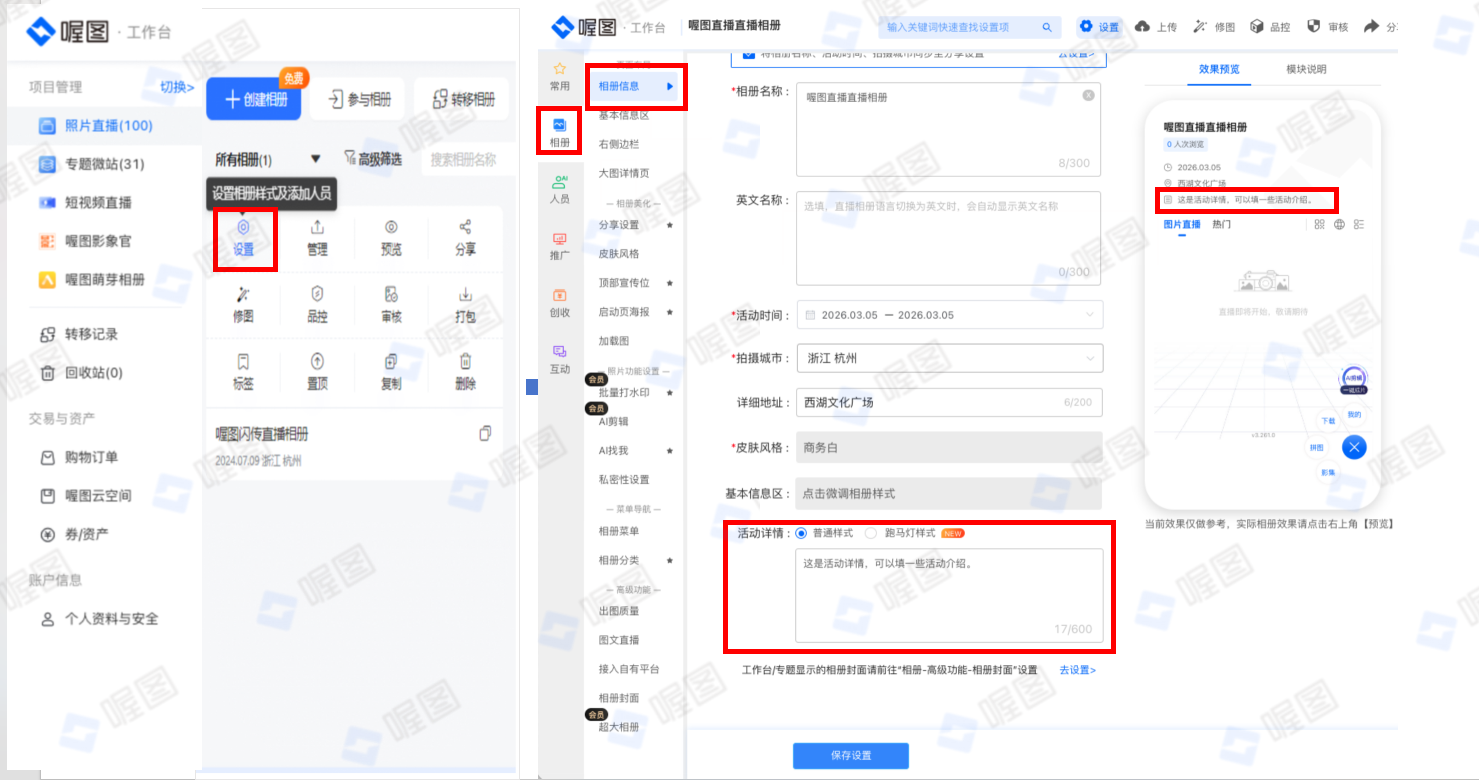Open the 创收 revenue icon in the sidebar
The image size is (1479, 780).
[x=559, y=295]
